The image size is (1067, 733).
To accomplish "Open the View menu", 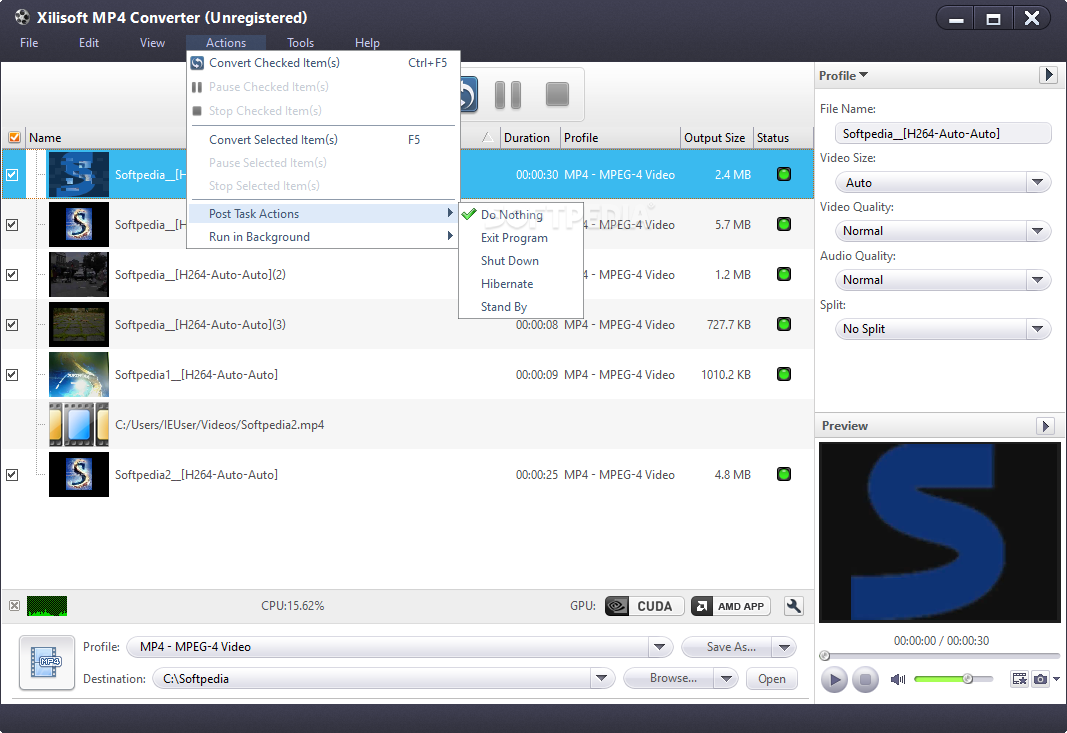I will (x=152, y=43).
